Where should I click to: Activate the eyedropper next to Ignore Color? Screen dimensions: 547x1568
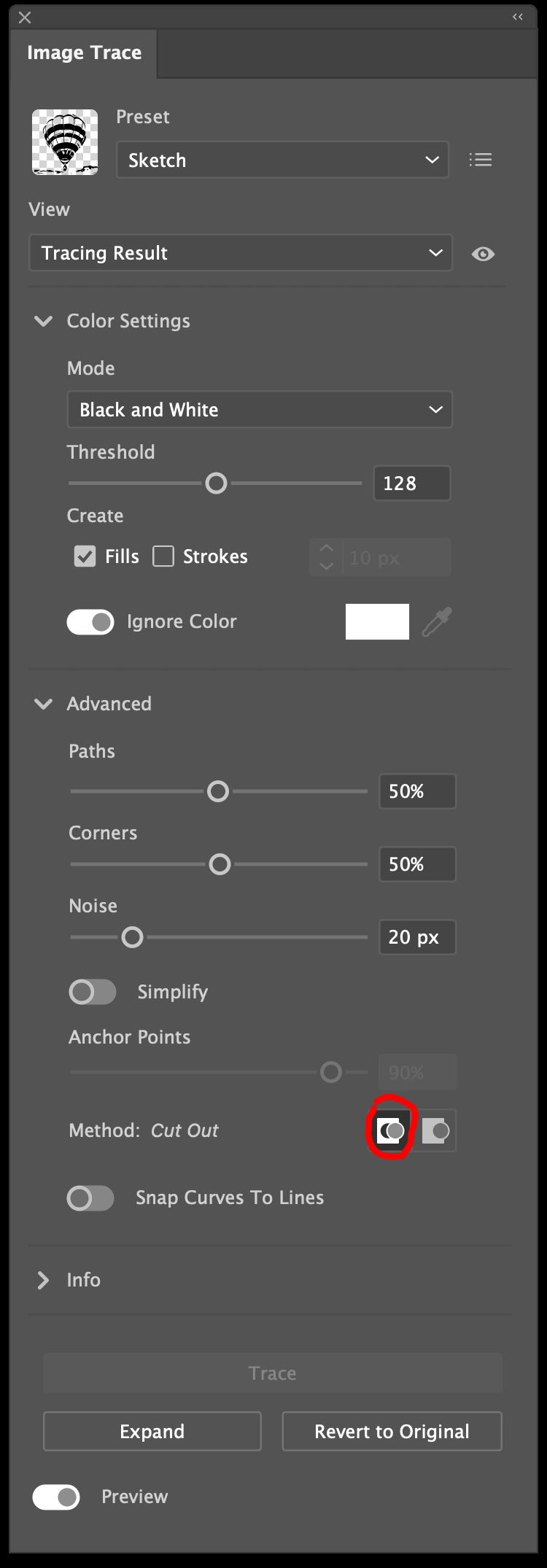point(435,621)
